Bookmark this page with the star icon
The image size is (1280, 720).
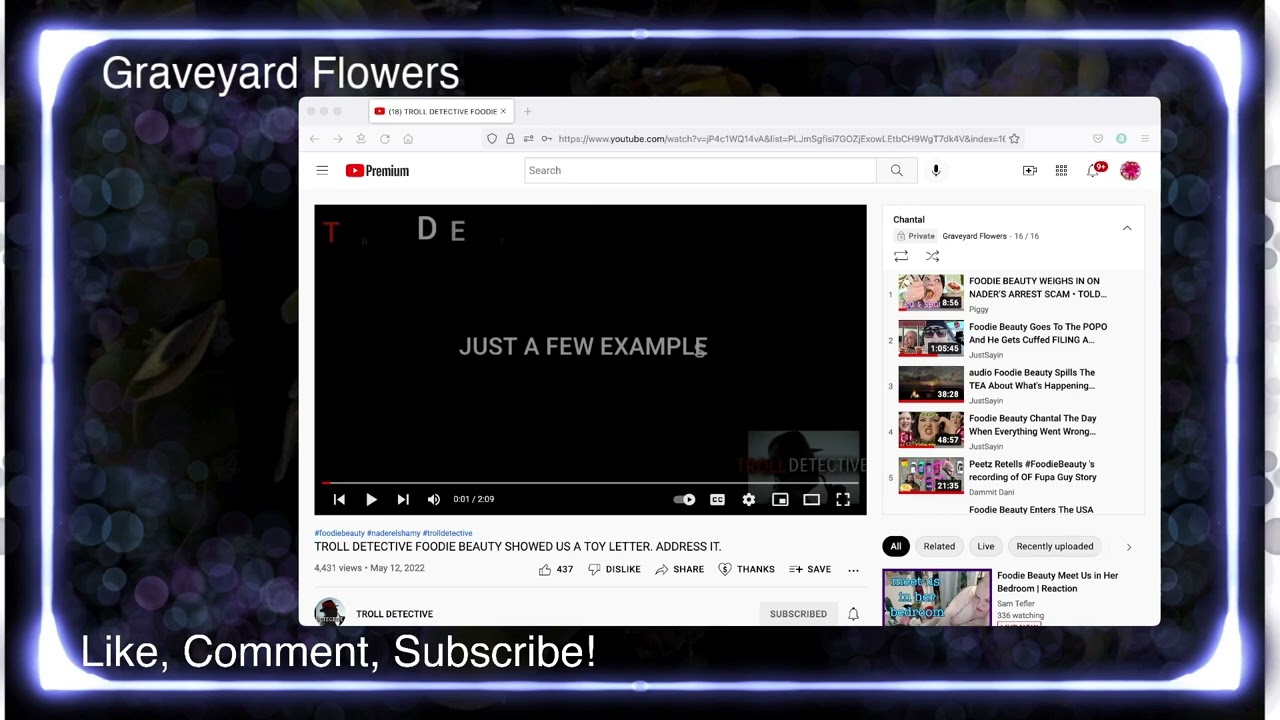point(1014,139)
